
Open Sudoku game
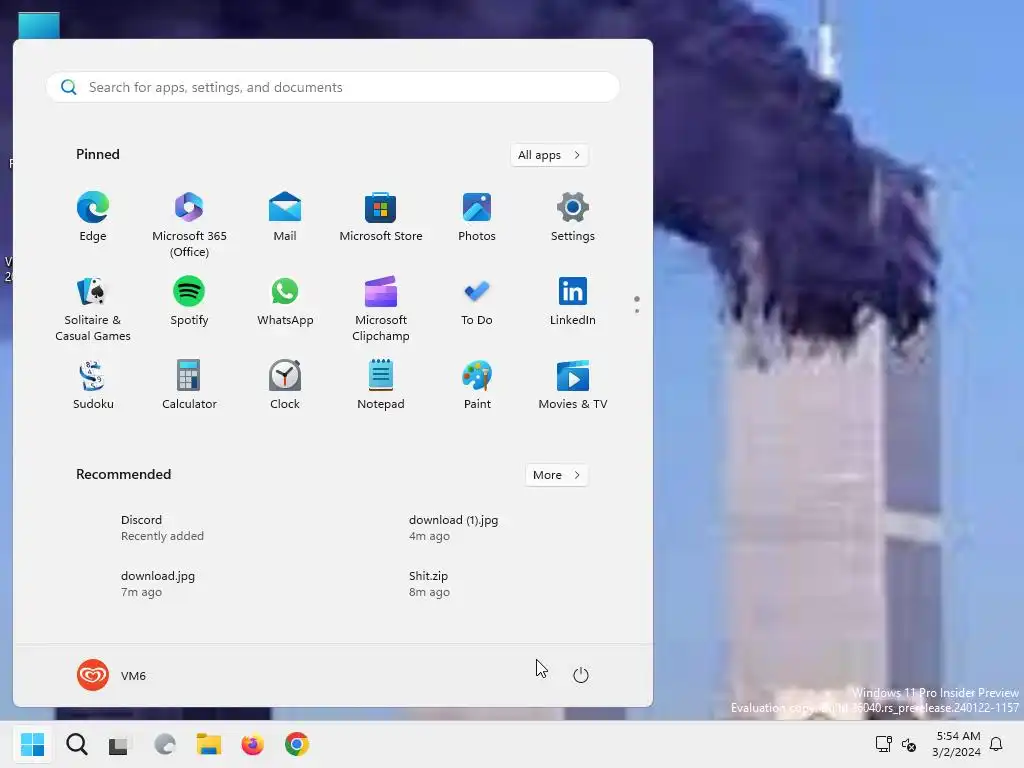pos(93,385)
